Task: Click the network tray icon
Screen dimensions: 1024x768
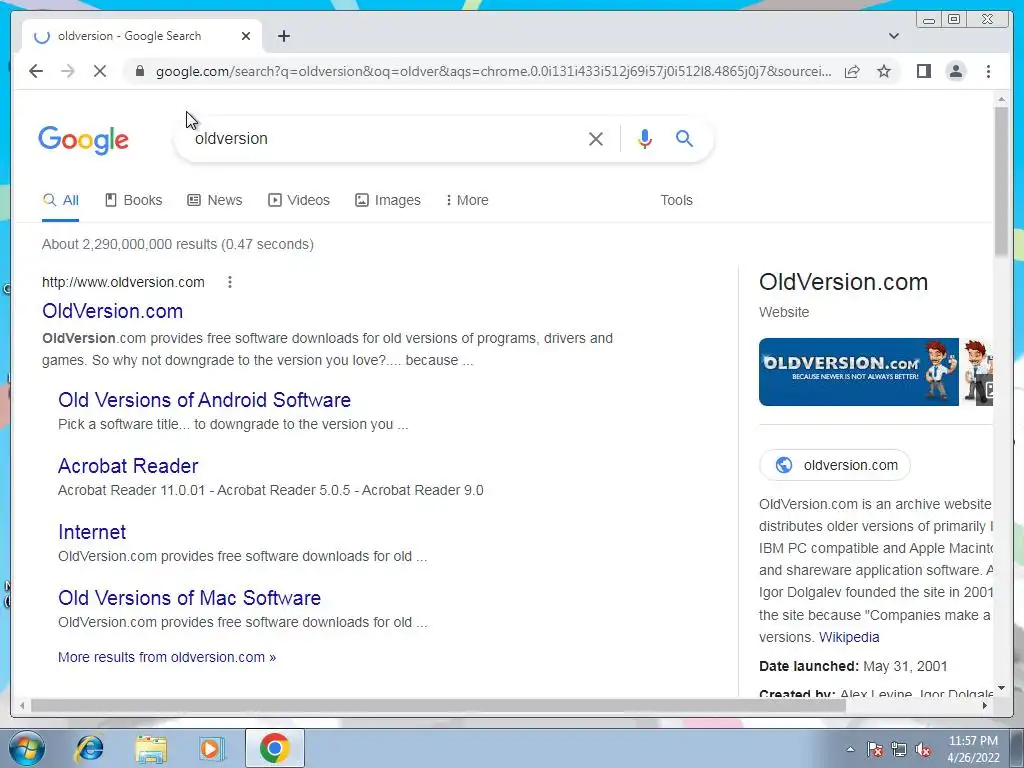Action: click(899, 749)
